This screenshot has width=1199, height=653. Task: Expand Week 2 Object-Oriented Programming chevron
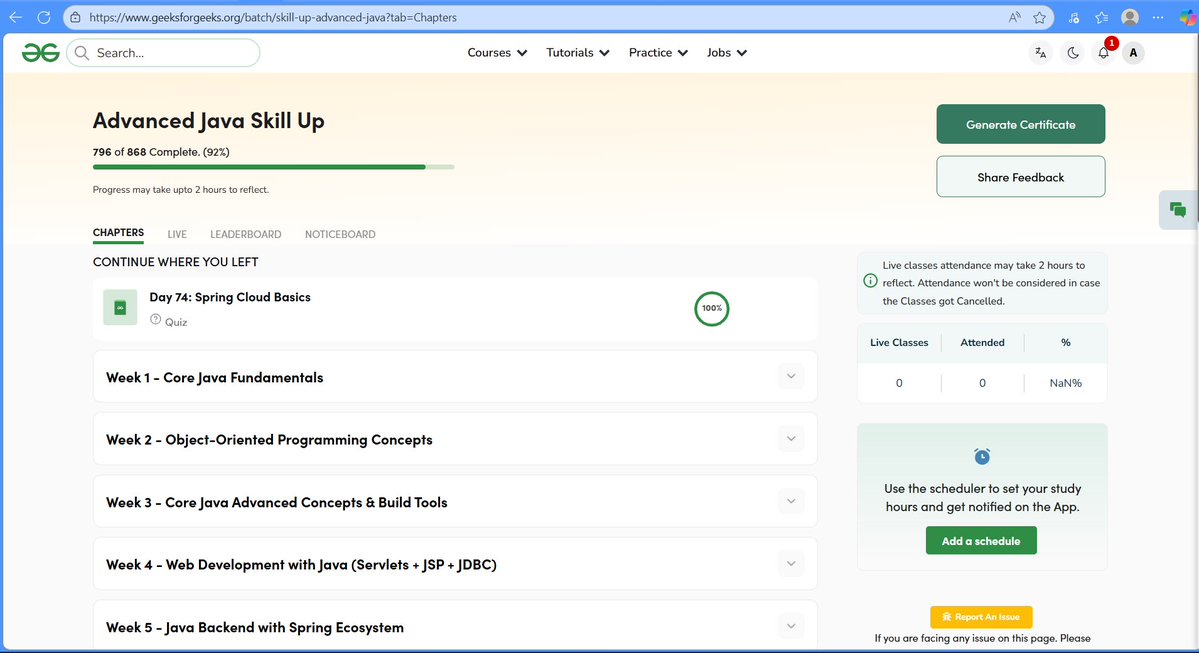(791, 439)
